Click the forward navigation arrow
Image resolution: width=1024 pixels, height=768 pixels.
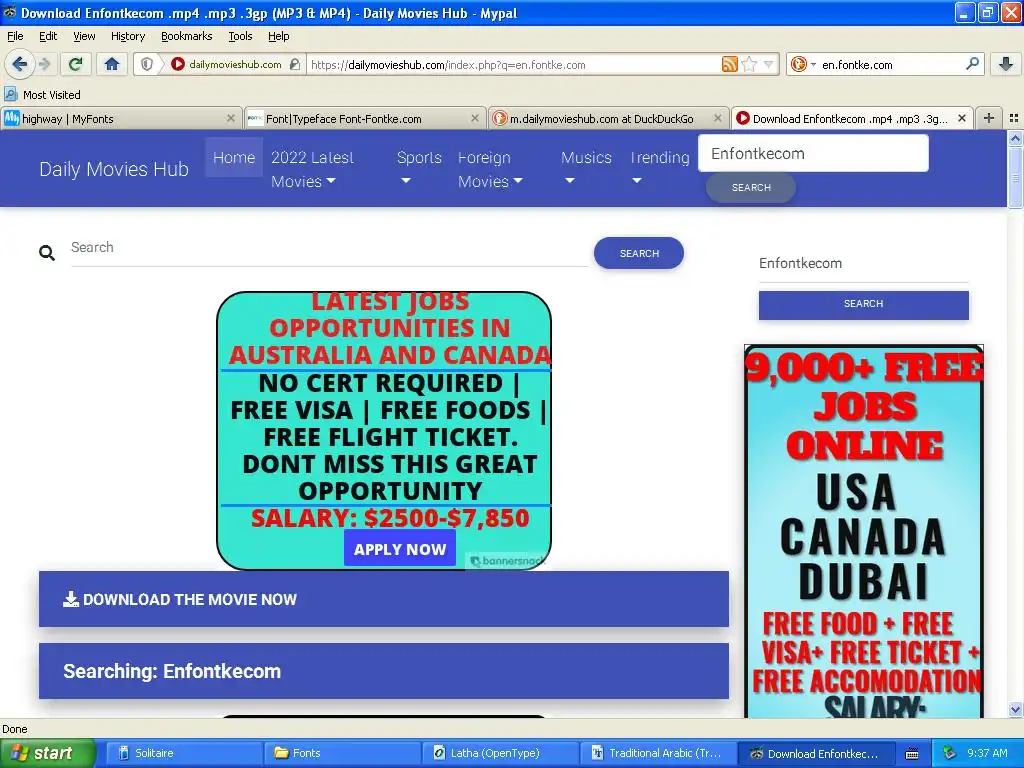pos(44,64)
